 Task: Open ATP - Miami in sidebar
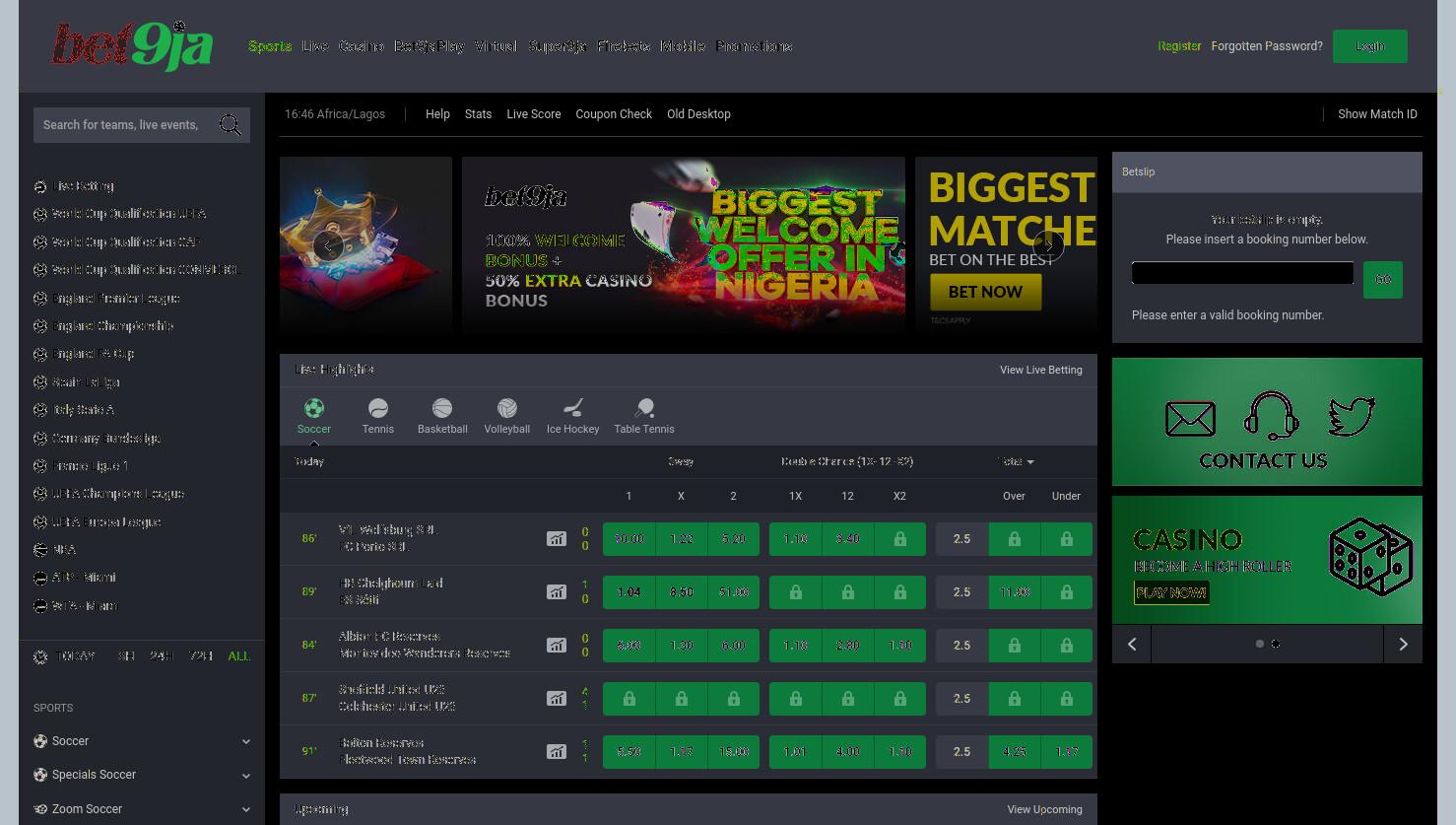click(x=84, y=578)
